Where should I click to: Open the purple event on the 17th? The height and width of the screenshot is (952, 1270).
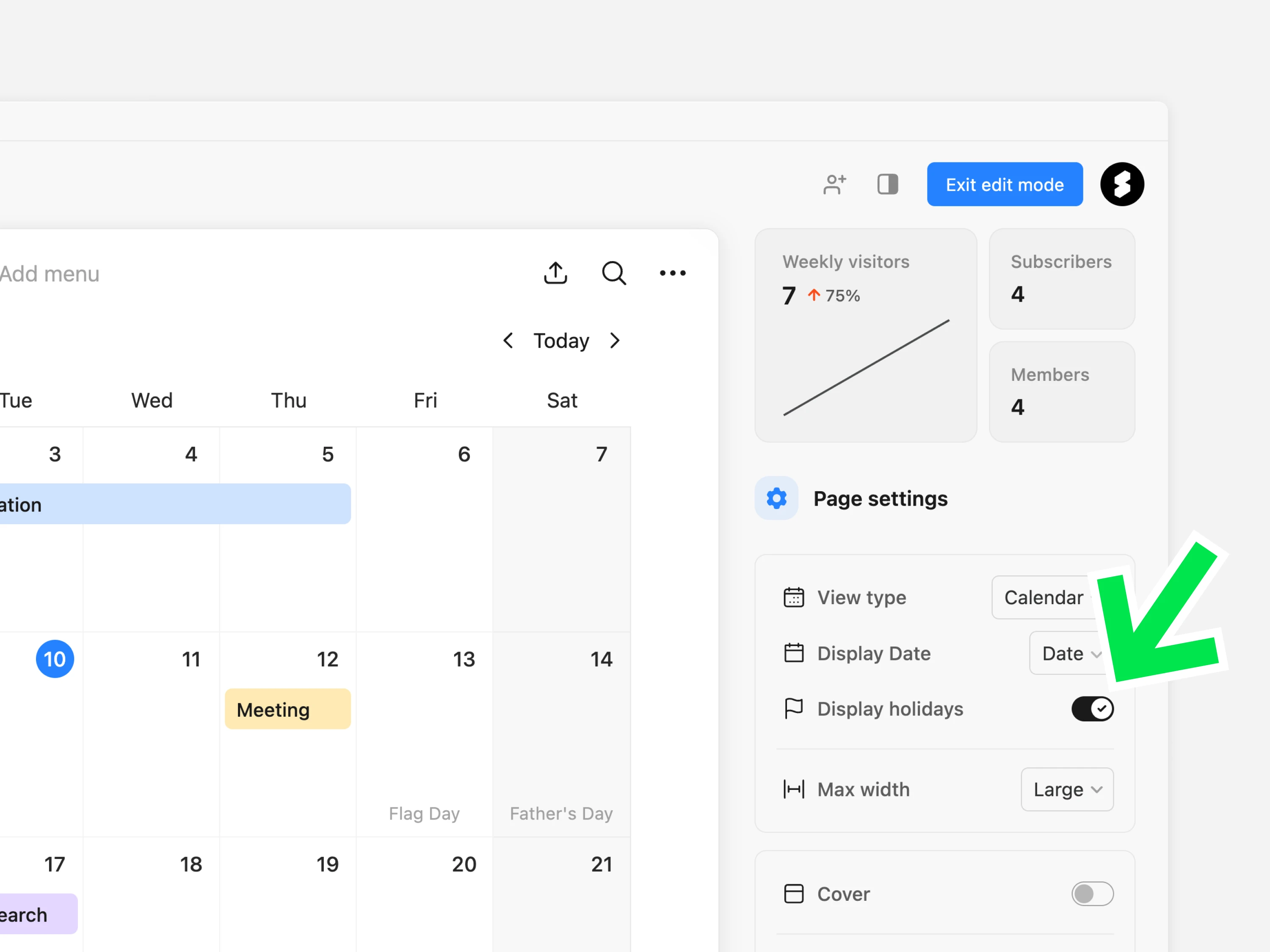(x=39, y=913)
